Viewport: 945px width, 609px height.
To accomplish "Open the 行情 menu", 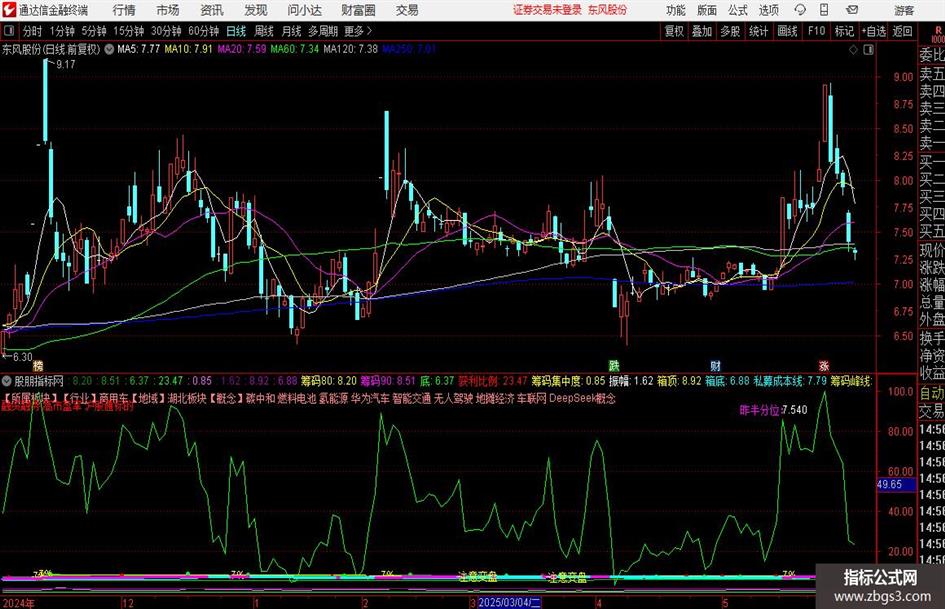I will point(124,10).
